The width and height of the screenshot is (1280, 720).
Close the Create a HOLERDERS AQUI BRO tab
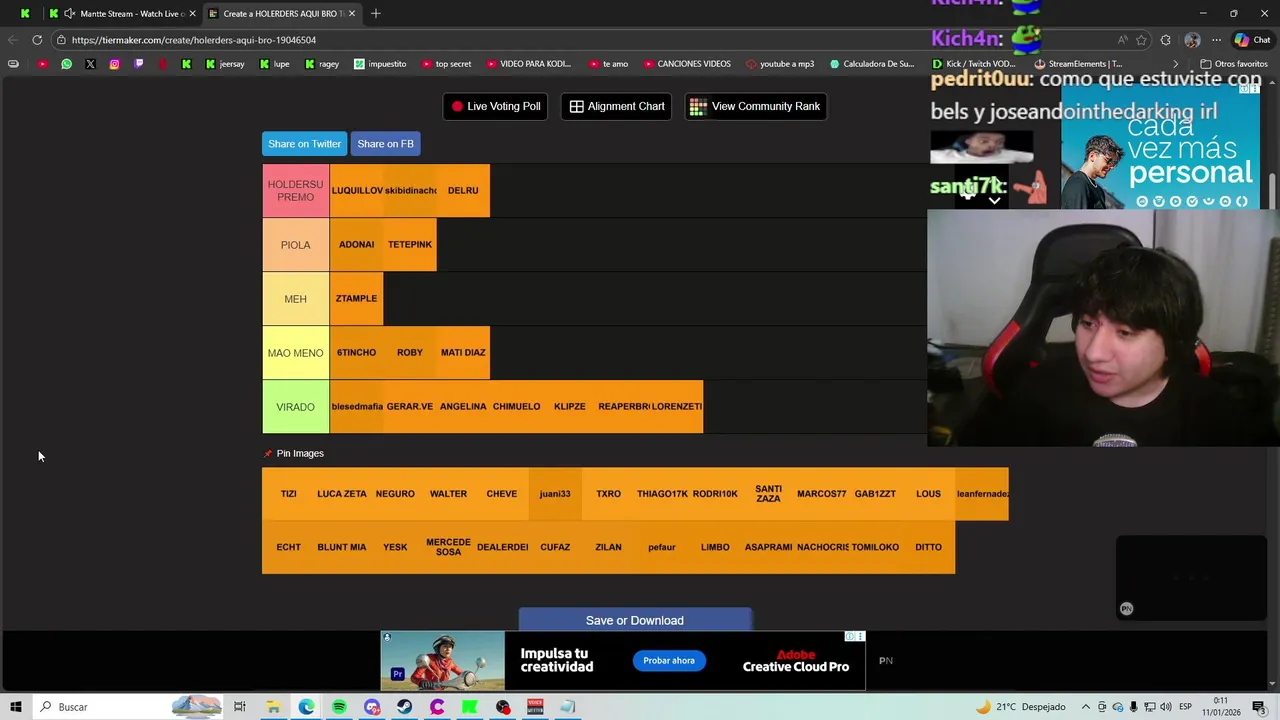click(x=352, y=13)
